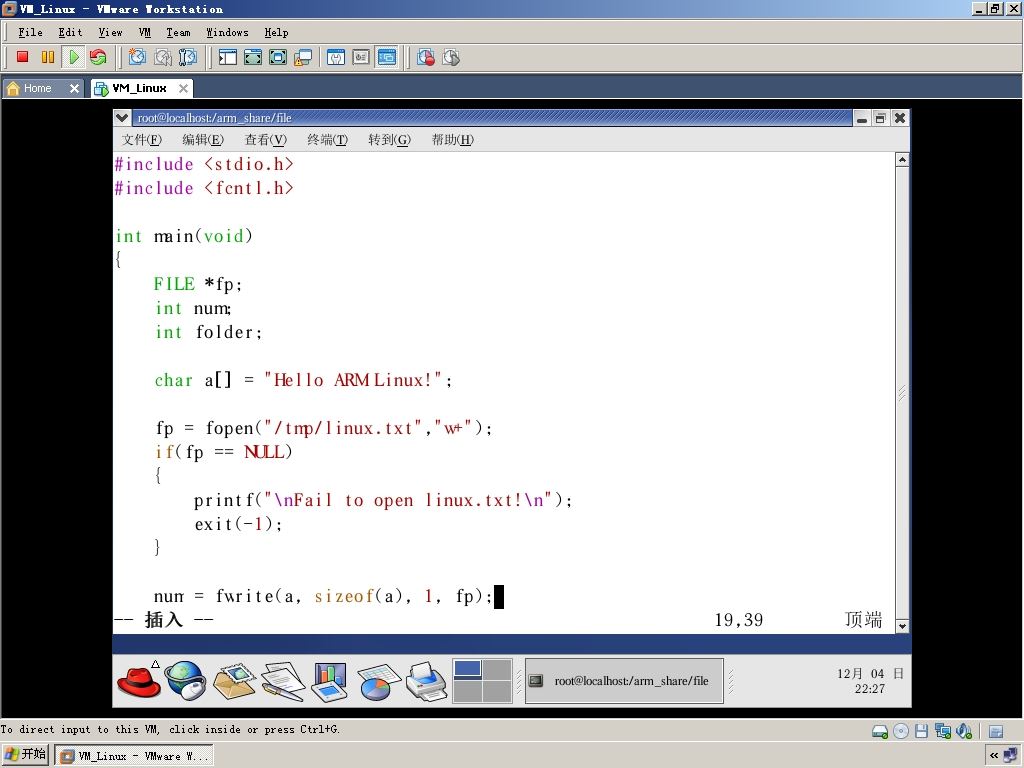Screen dimensions: 1024x768
Task: Click the terminal scrollbar up arrow
Action: [x=902, y=160]
